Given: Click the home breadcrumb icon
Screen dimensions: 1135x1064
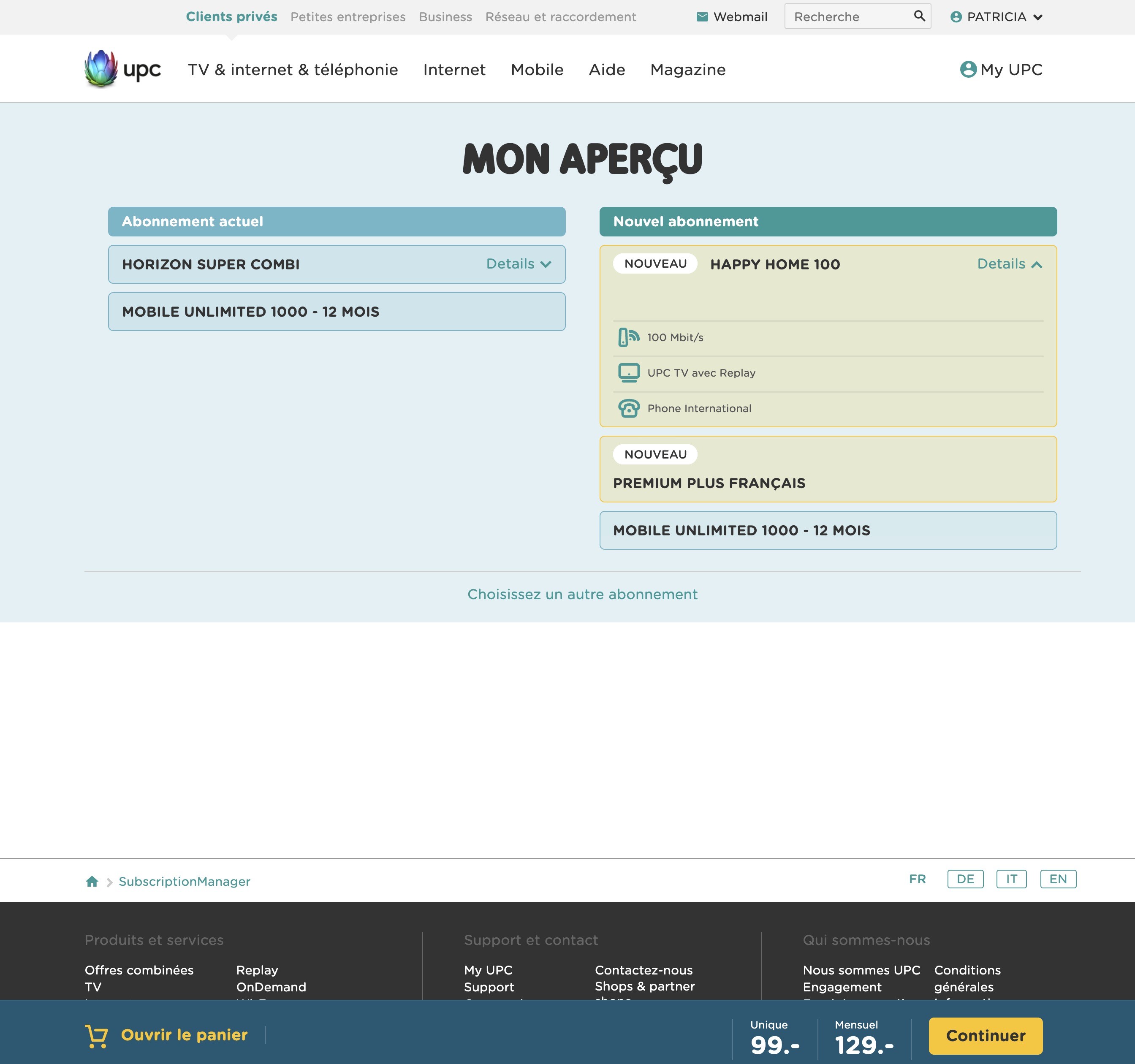Looking at the screenshot, I should 92,881.
